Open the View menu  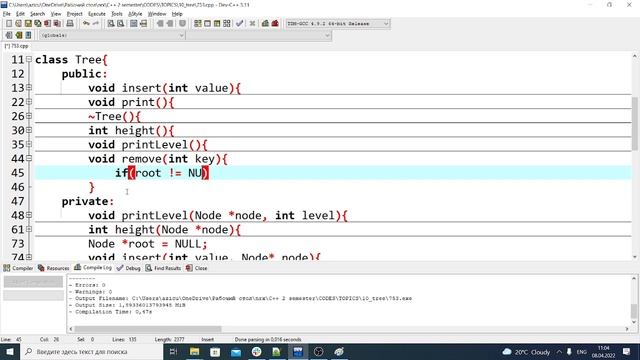tap(56, 14)
